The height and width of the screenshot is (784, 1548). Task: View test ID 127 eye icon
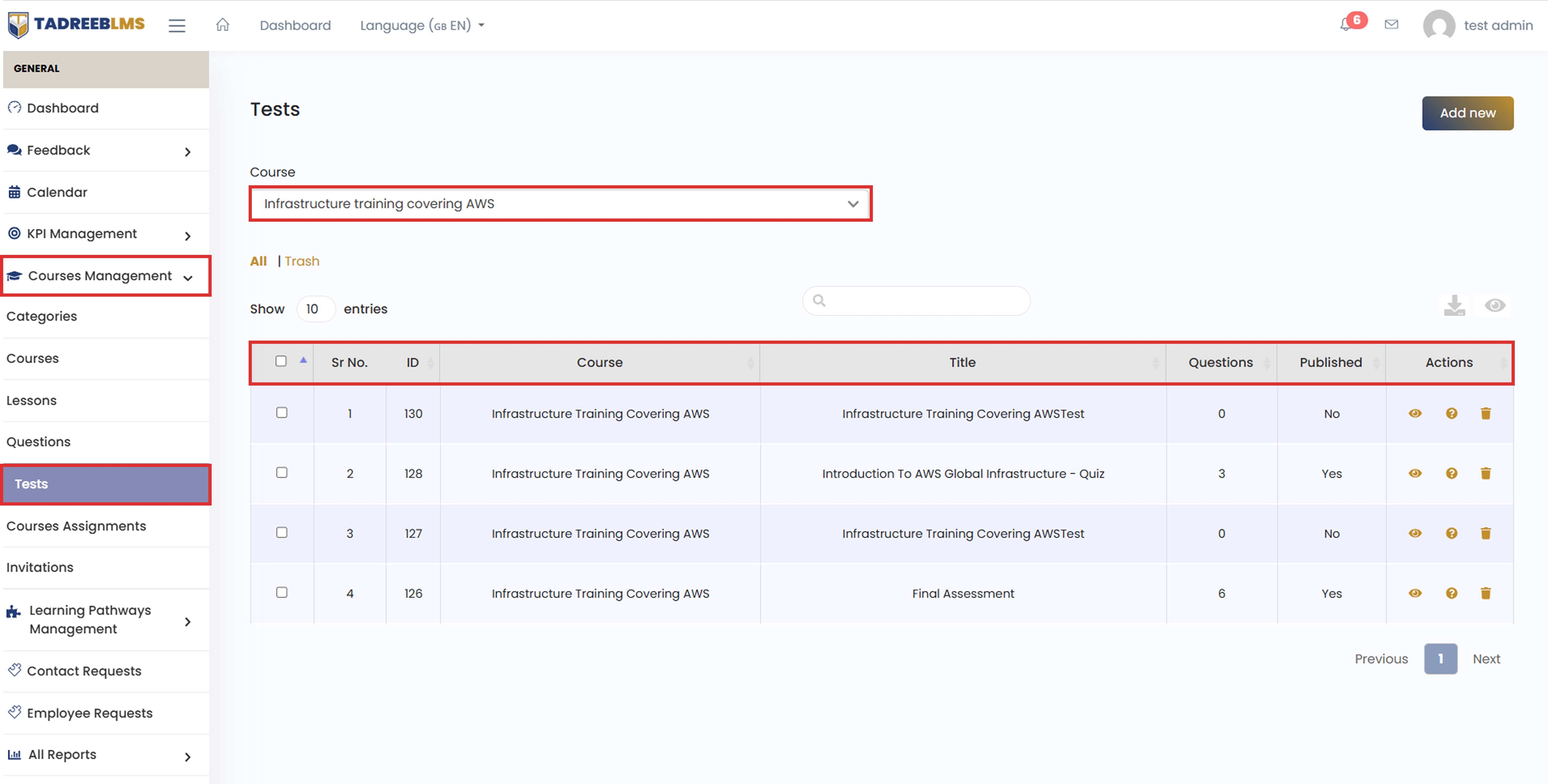click(x=1415, y=533)
